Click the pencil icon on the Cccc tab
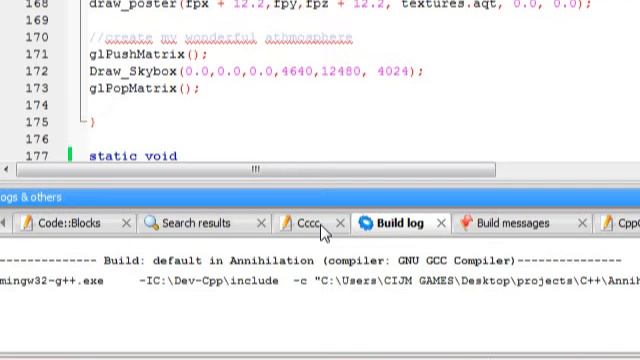640x360 pixels. (286, 223)
